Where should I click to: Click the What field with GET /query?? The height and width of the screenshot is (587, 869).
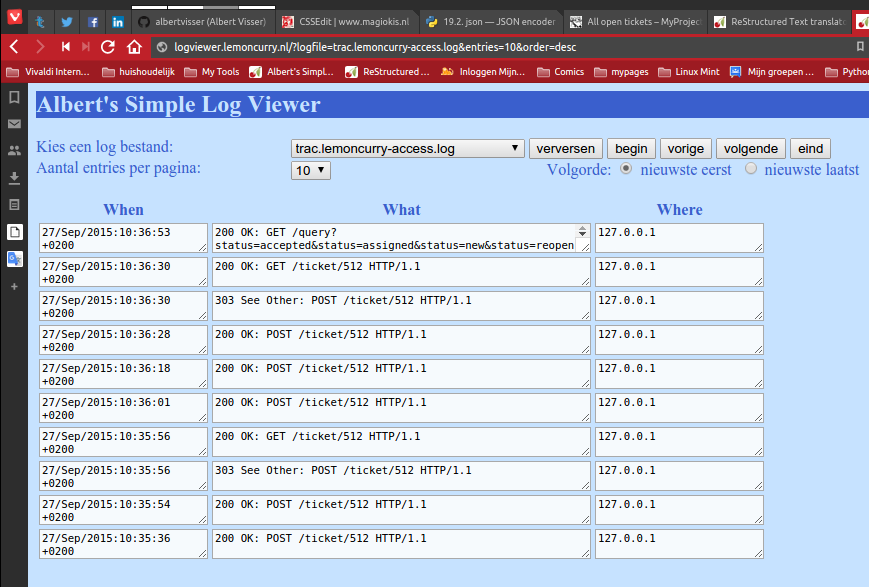401,238
